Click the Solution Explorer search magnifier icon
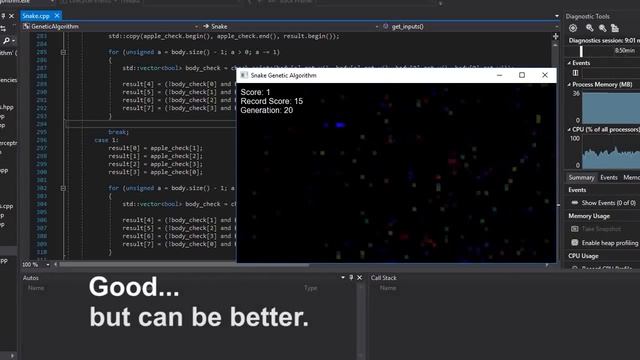The image size is (640, 360). 7,41
